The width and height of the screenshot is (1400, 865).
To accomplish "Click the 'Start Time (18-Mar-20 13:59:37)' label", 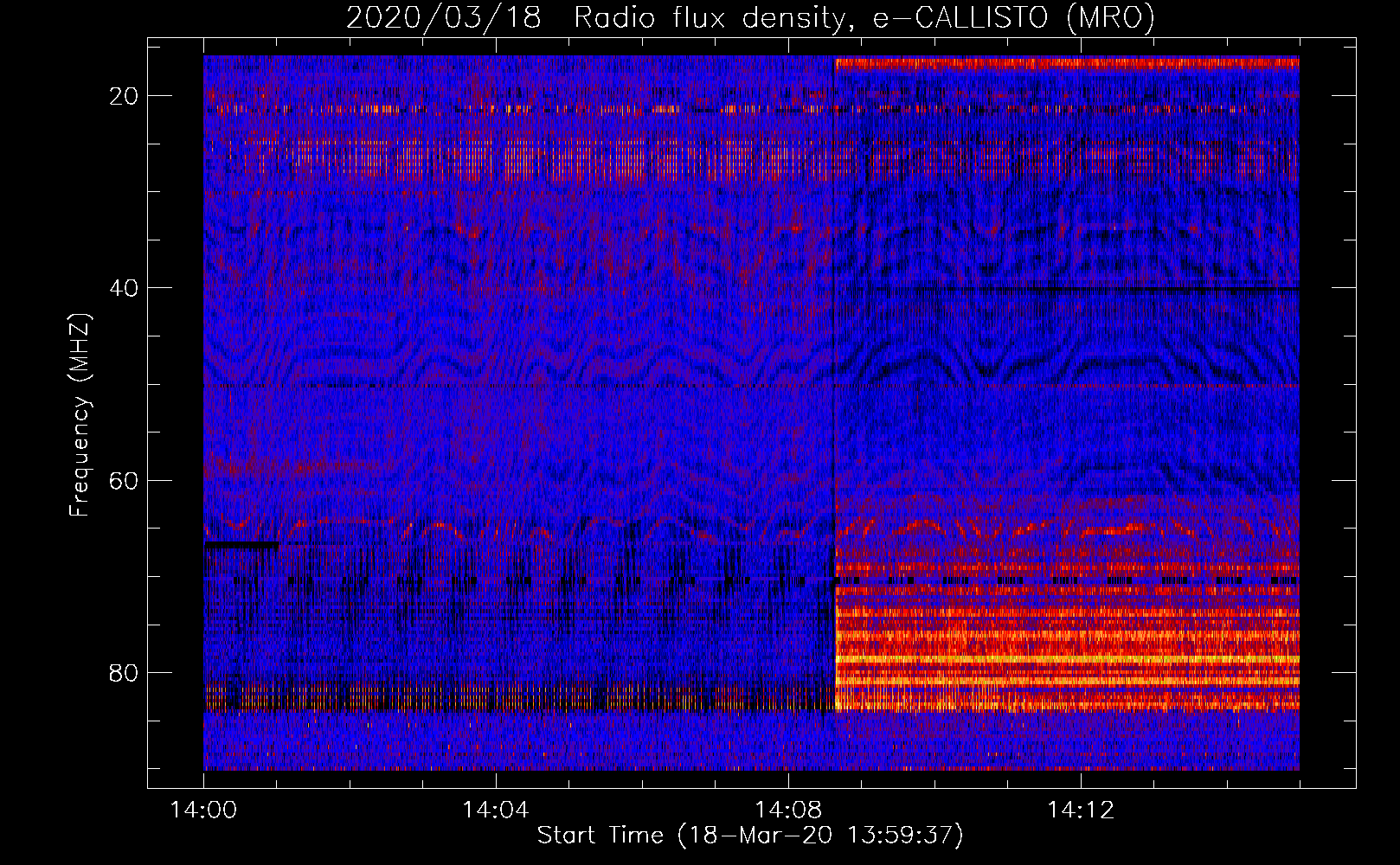I will coord(750,836).
